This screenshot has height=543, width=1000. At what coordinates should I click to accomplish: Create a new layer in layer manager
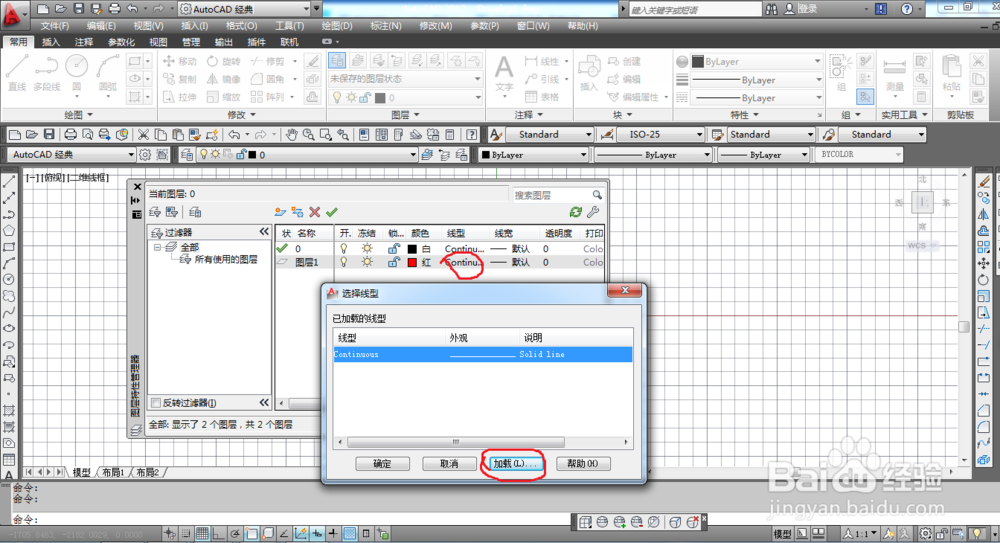tap(279, 212)
